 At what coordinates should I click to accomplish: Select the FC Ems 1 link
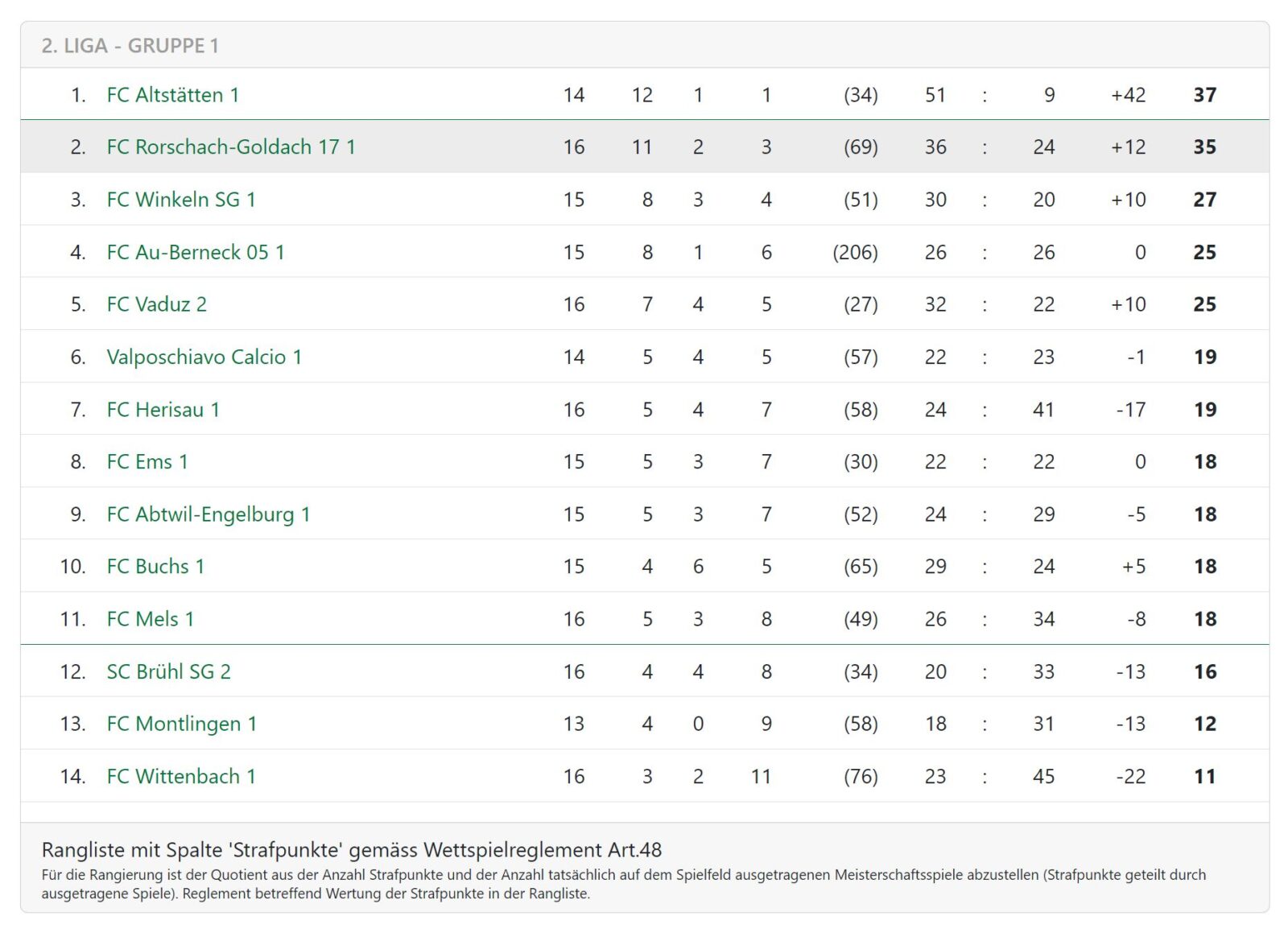click(x=147, y=462)
